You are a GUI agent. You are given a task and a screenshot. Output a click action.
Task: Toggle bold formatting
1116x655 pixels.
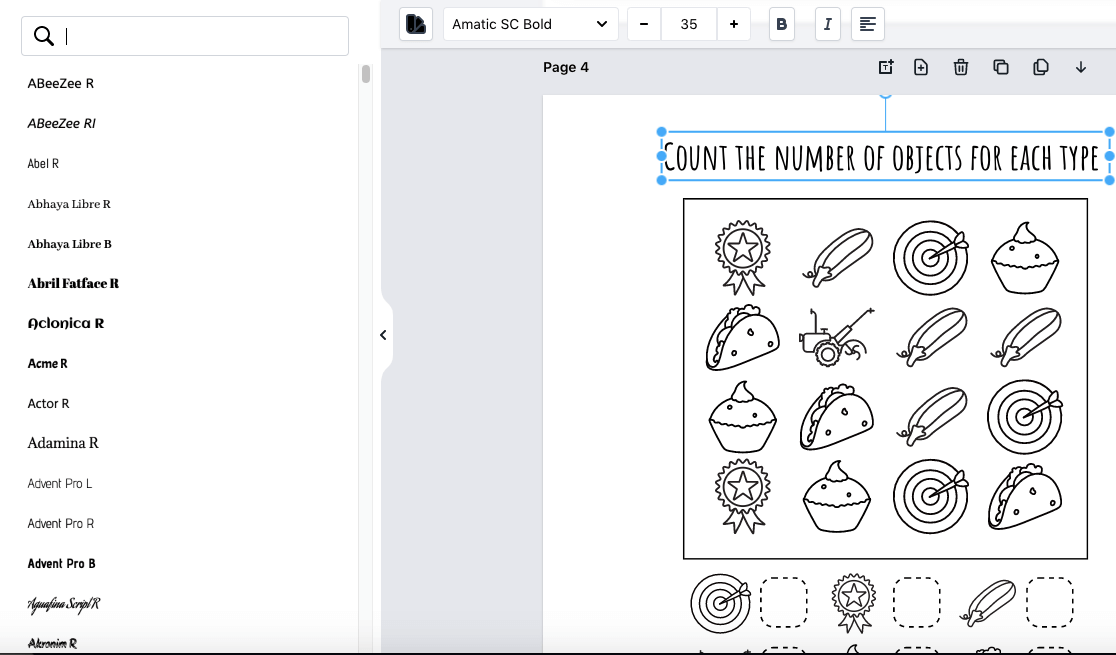click(x=782, y=24)
